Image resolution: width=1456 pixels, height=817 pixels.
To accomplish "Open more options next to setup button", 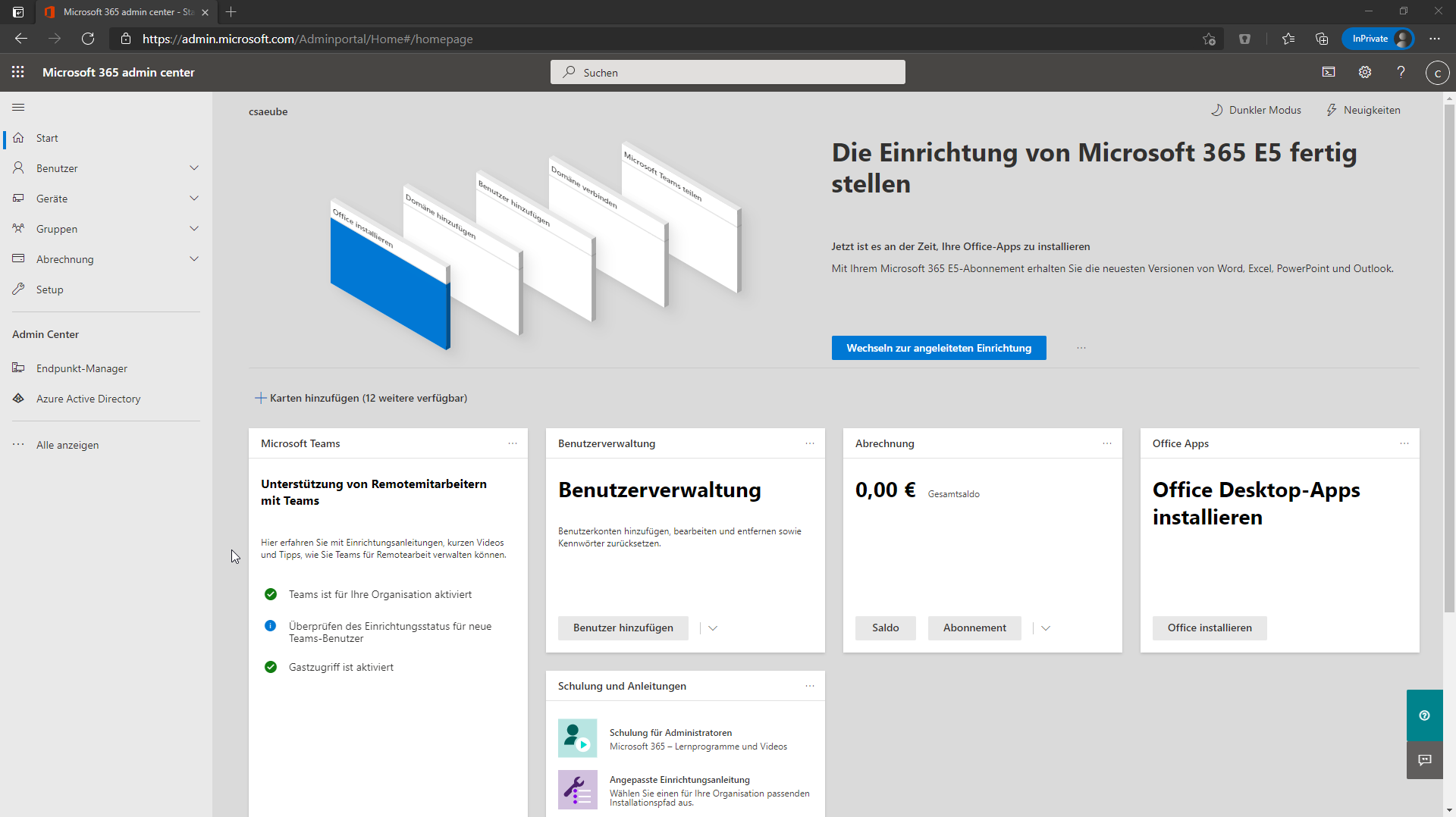I will pos(1081,348).
